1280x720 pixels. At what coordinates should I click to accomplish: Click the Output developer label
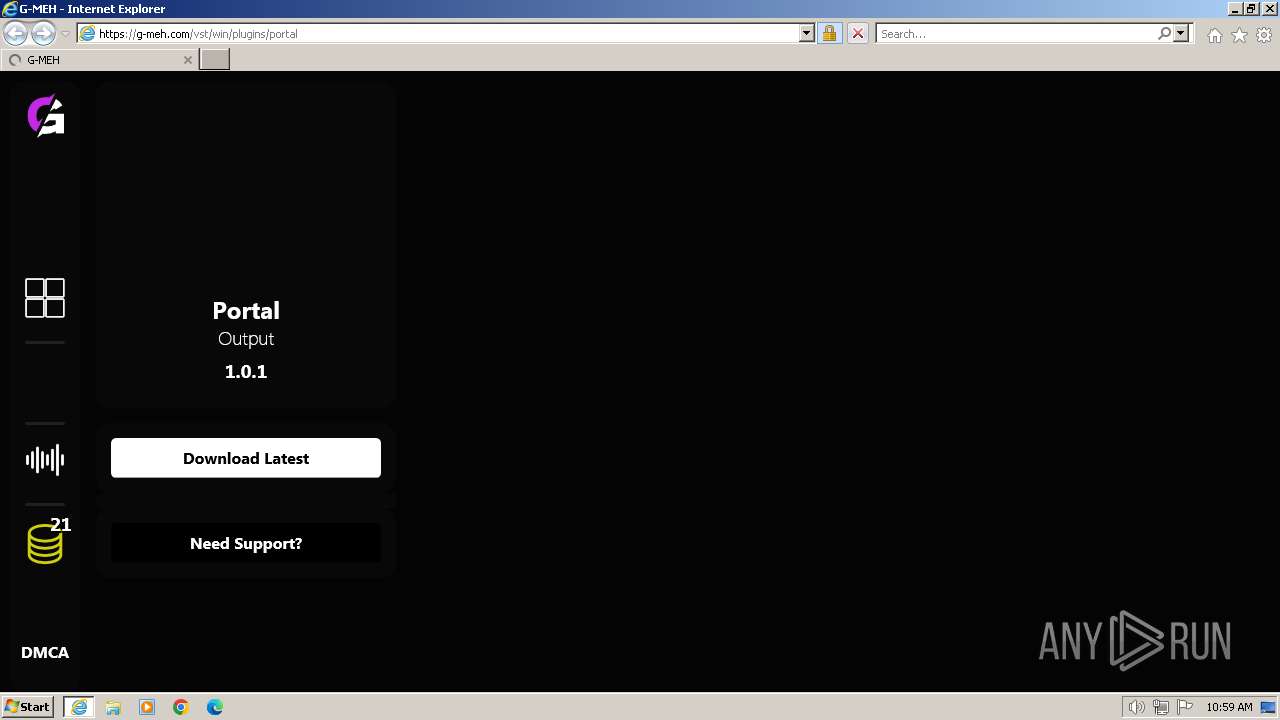[x=246, y=339]
